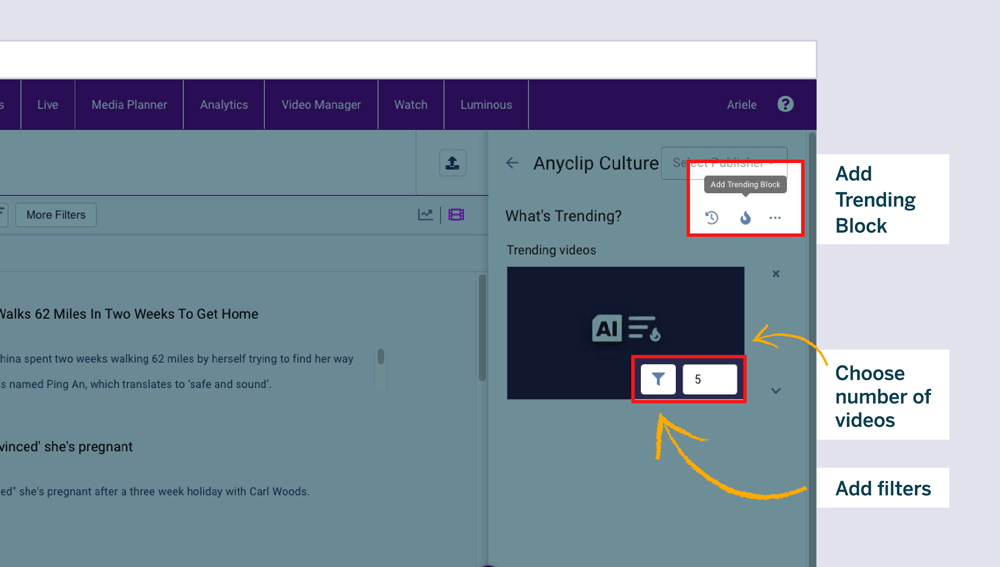
Task: Switch to the film strip view icon
Action: (456, 215)
